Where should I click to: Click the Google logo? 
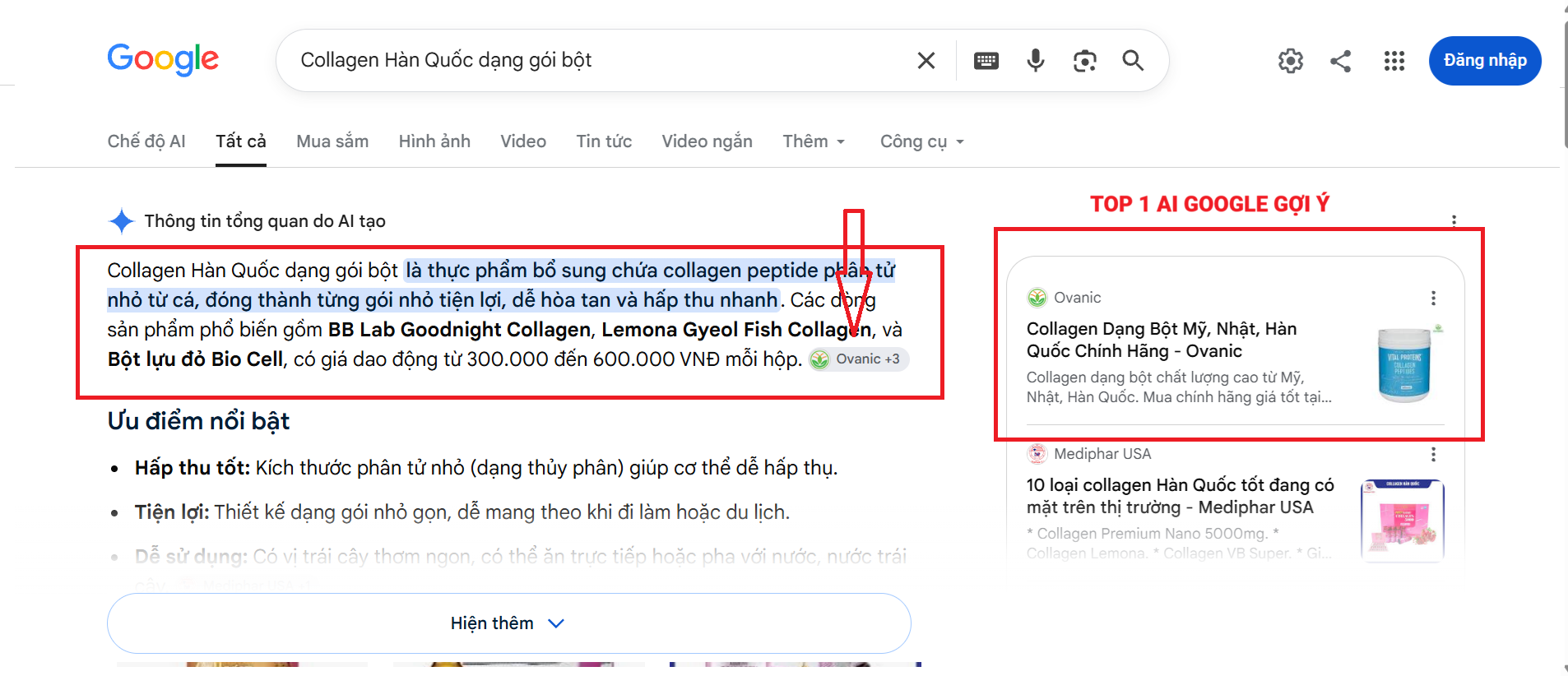point(163,59)
